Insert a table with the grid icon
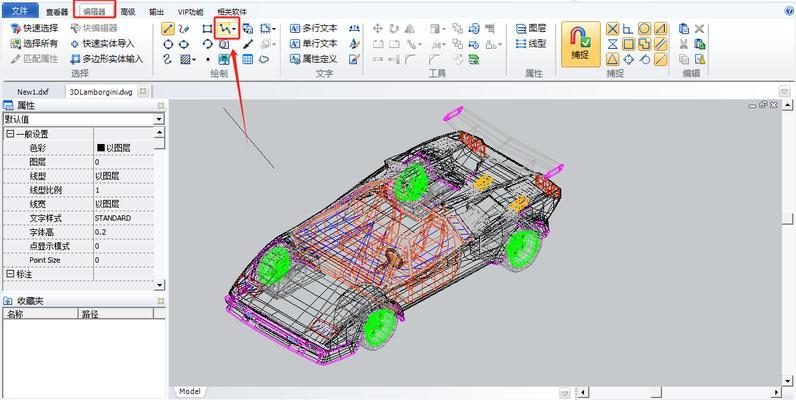This screenshot has height=400, width=796. pyautogui.click(x=248, y=59)
